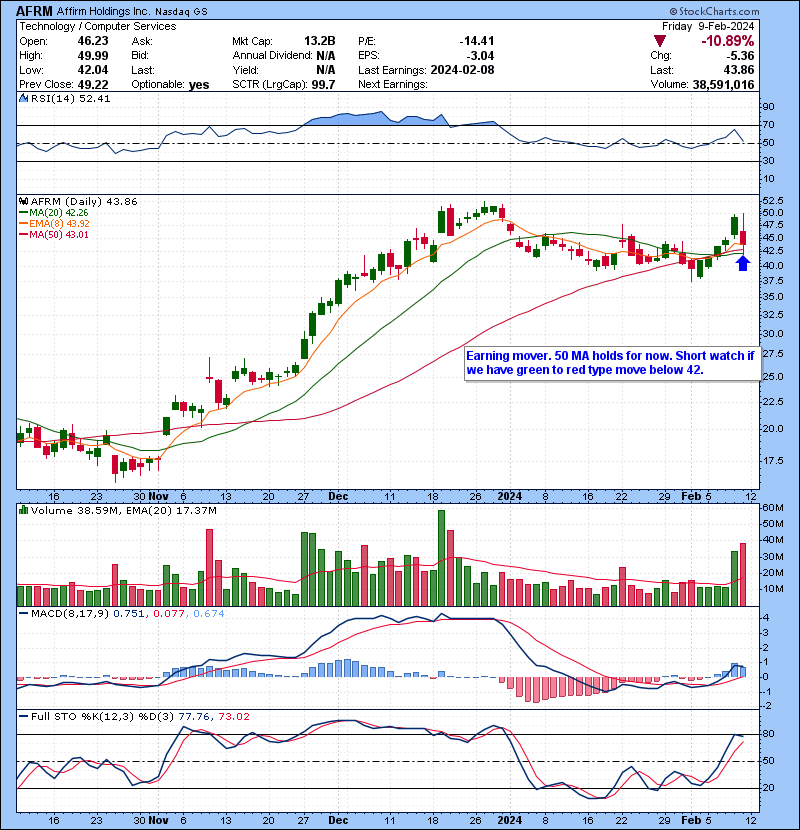Click the Affirm Holdings Inc. company name
The width and height of the screenshot is (800, 830).
point(103,11)
